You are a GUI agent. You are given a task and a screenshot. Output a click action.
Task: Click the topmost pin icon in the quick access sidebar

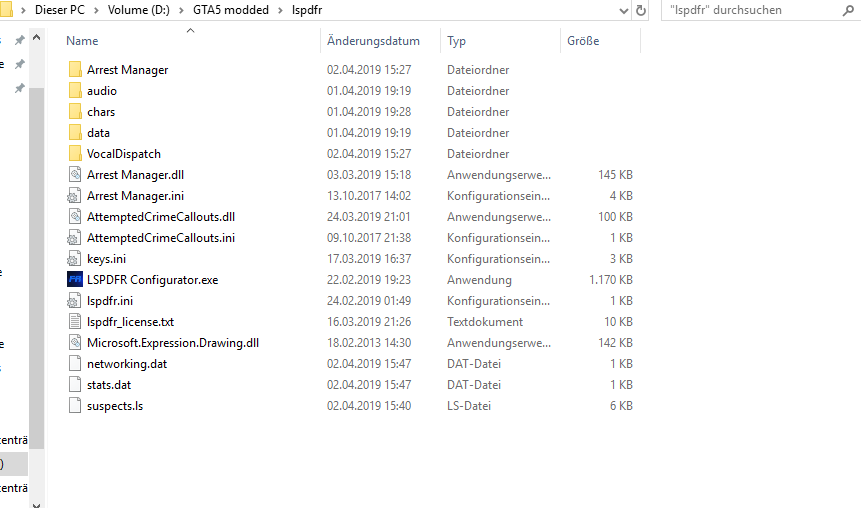pos(19,40)
